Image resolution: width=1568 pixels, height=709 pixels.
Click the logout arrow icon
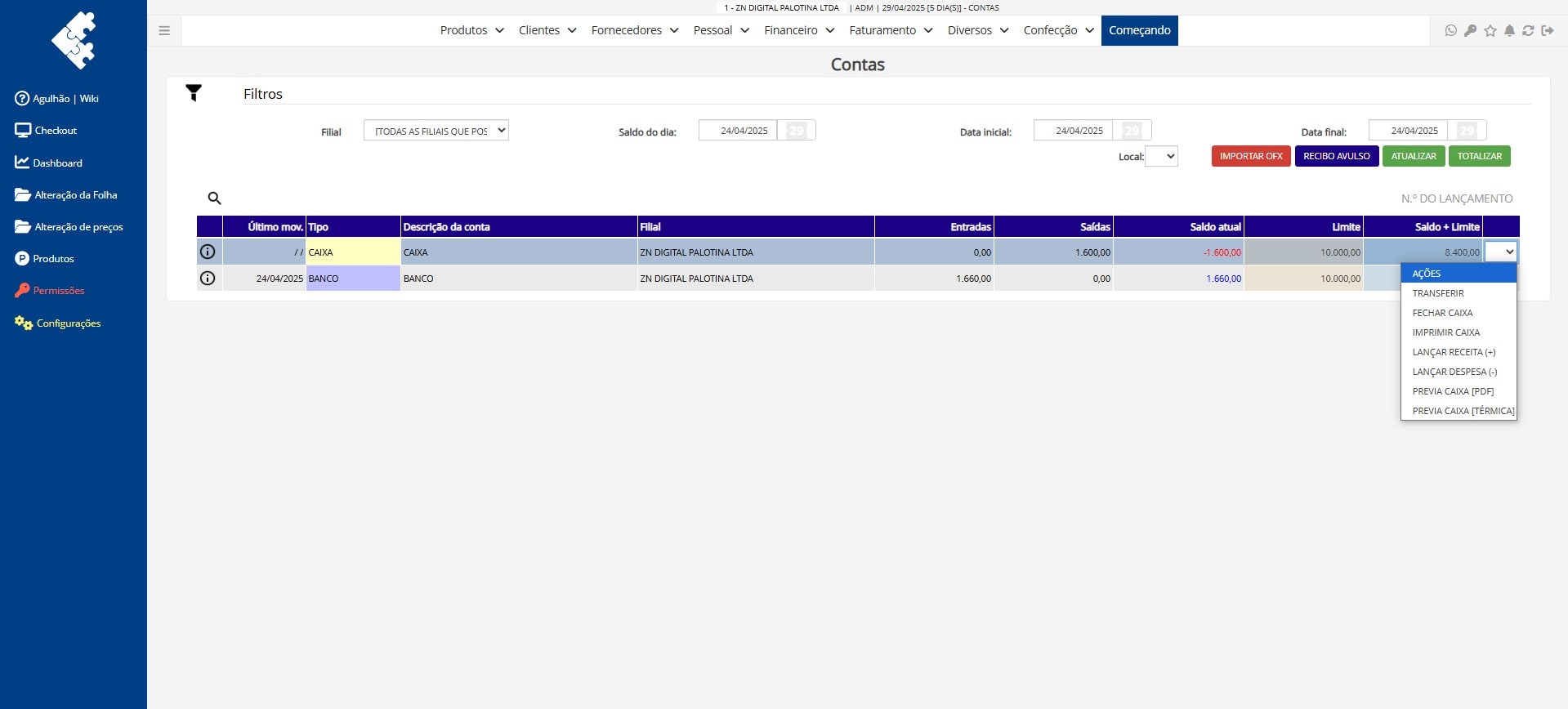[1548, 30]
